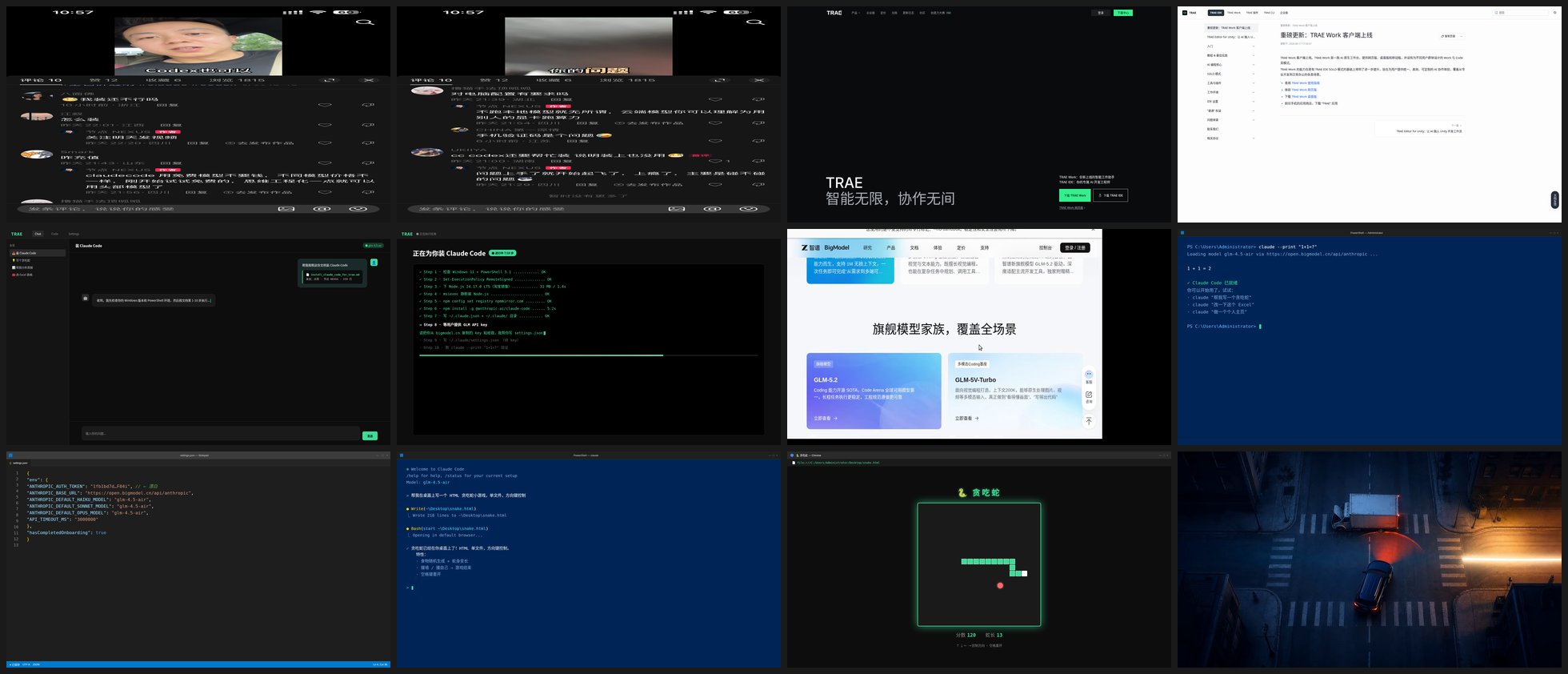Click the user avatar icon in TRAE chat
1568x674 pixels.
(x=374, y=263)
